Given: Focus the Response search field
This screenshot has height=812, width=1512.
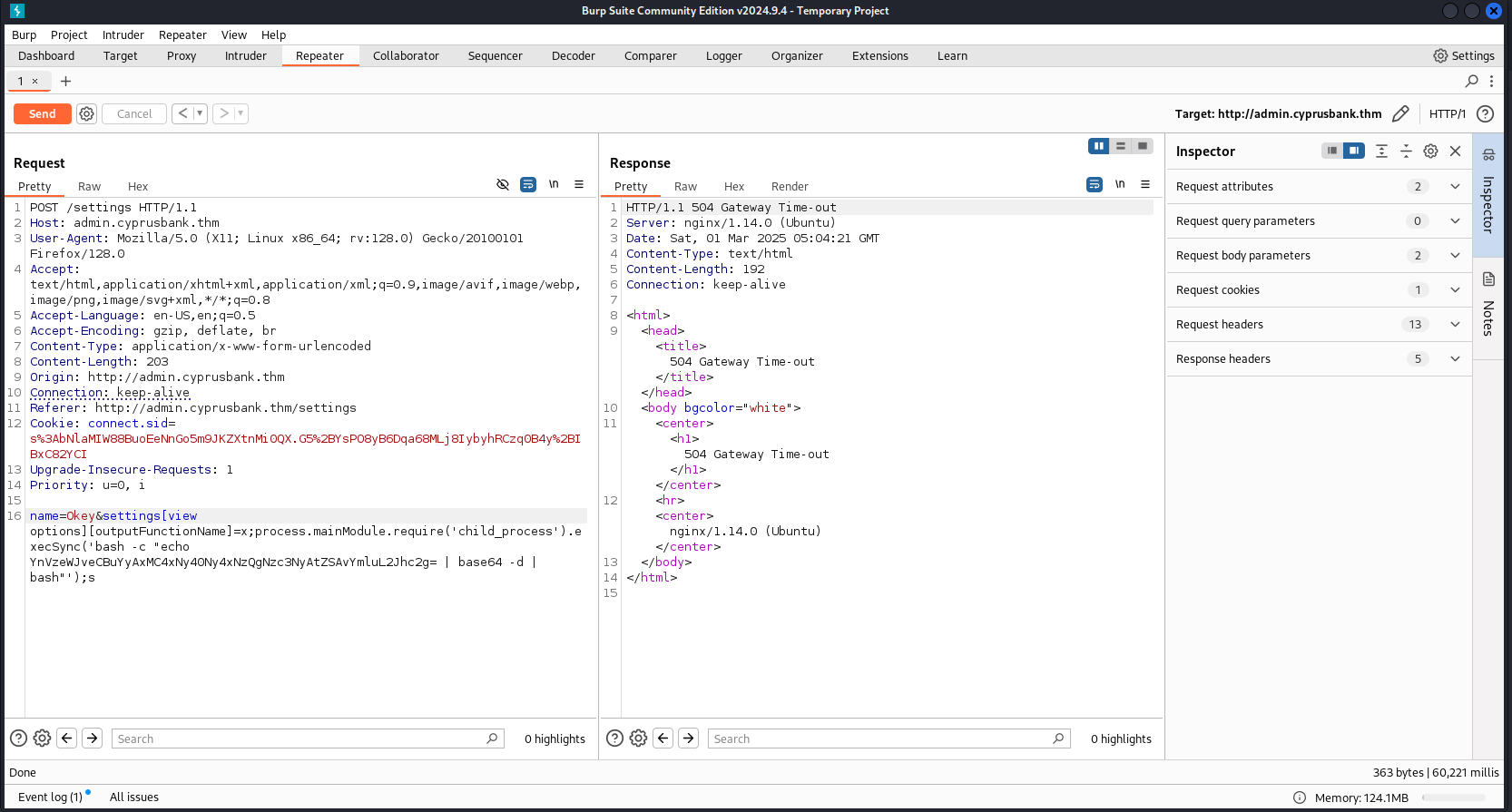Looking at the screenshot, I should tap(889, 739).
